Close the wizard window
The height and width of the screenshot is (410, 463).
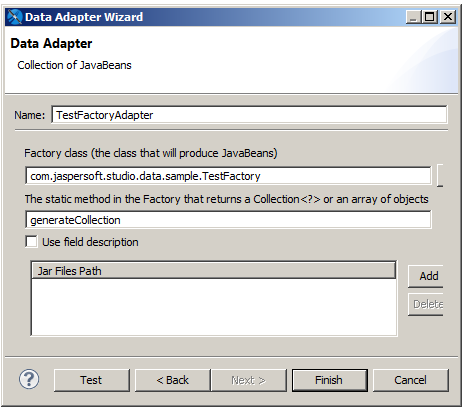coord(448,16)
